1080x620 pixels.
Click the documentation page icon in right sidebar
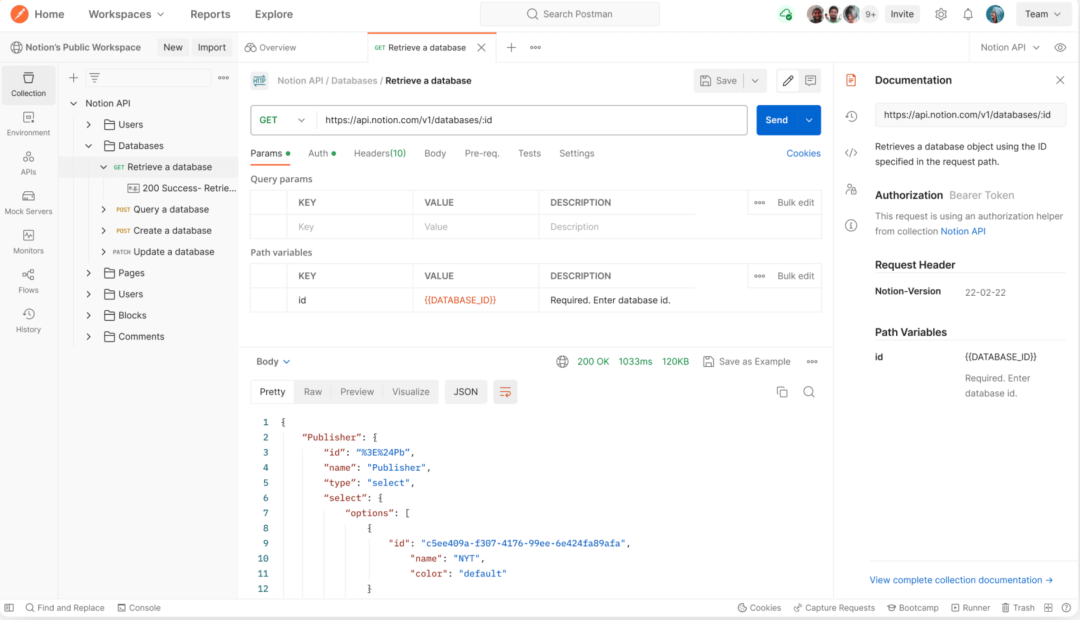[x=851, y=81]
